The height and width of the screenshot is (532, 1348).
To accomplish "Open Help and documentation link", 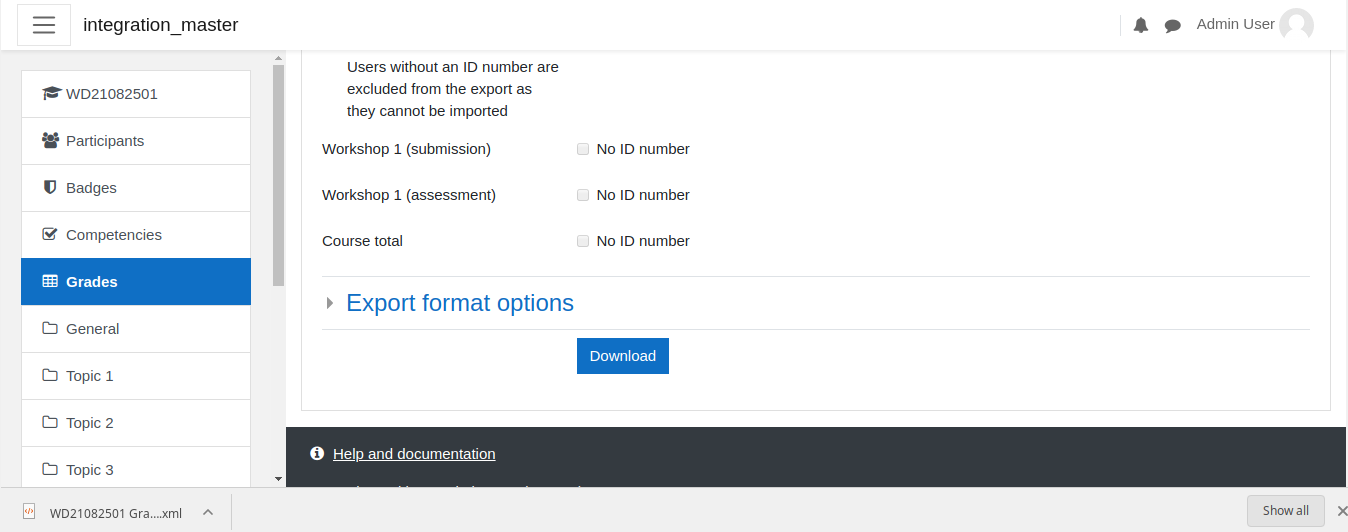I will point(414,454).
